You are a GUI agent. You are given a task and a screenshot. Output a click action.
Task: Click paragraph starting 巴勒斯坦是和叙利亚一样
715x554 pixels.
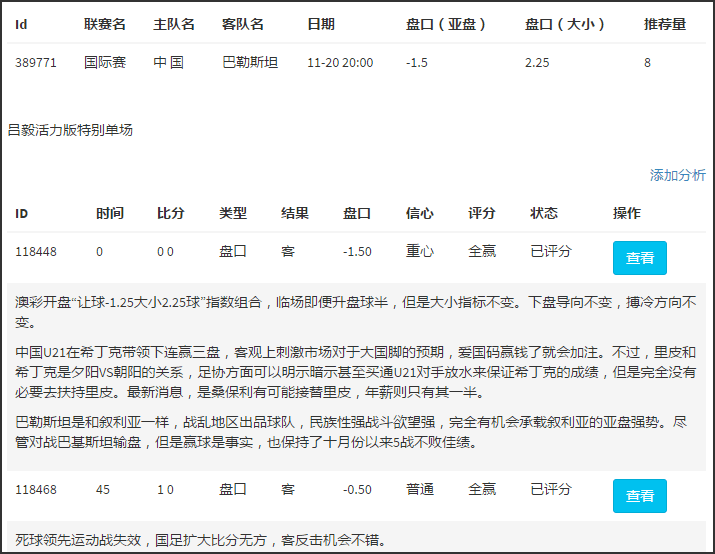[351, 432]
